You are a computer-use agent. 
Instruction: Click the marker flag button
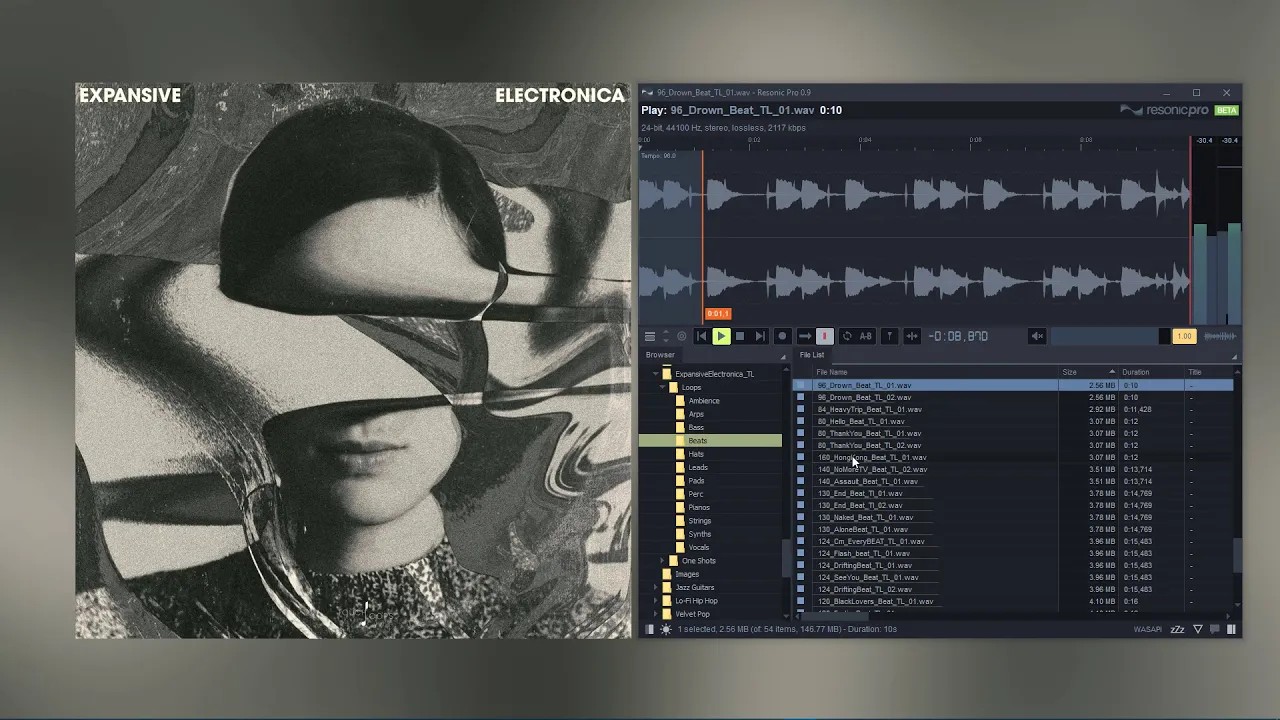[889, 337]
